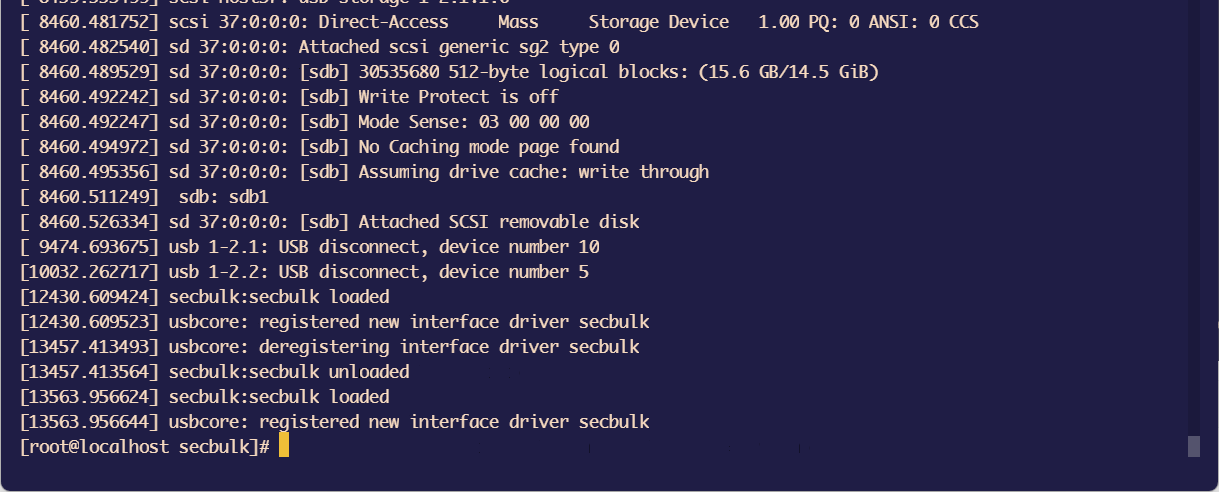
Task: Click the timestamp 13563.956644
Action: 89,422
